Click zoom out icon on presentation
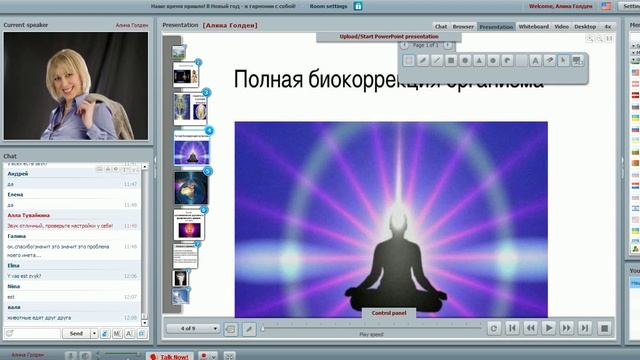The image size is (640, 360). (600, 38)
